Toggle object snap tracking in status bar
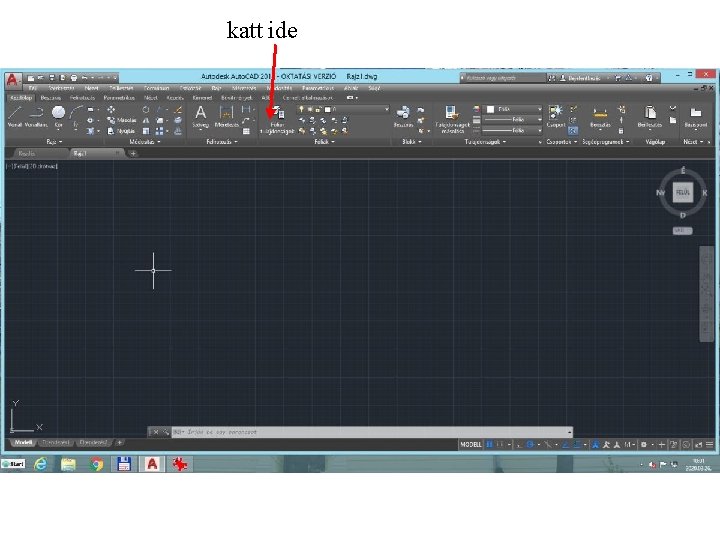The height and width of the screenshot is (540, 720). (566, 444)
